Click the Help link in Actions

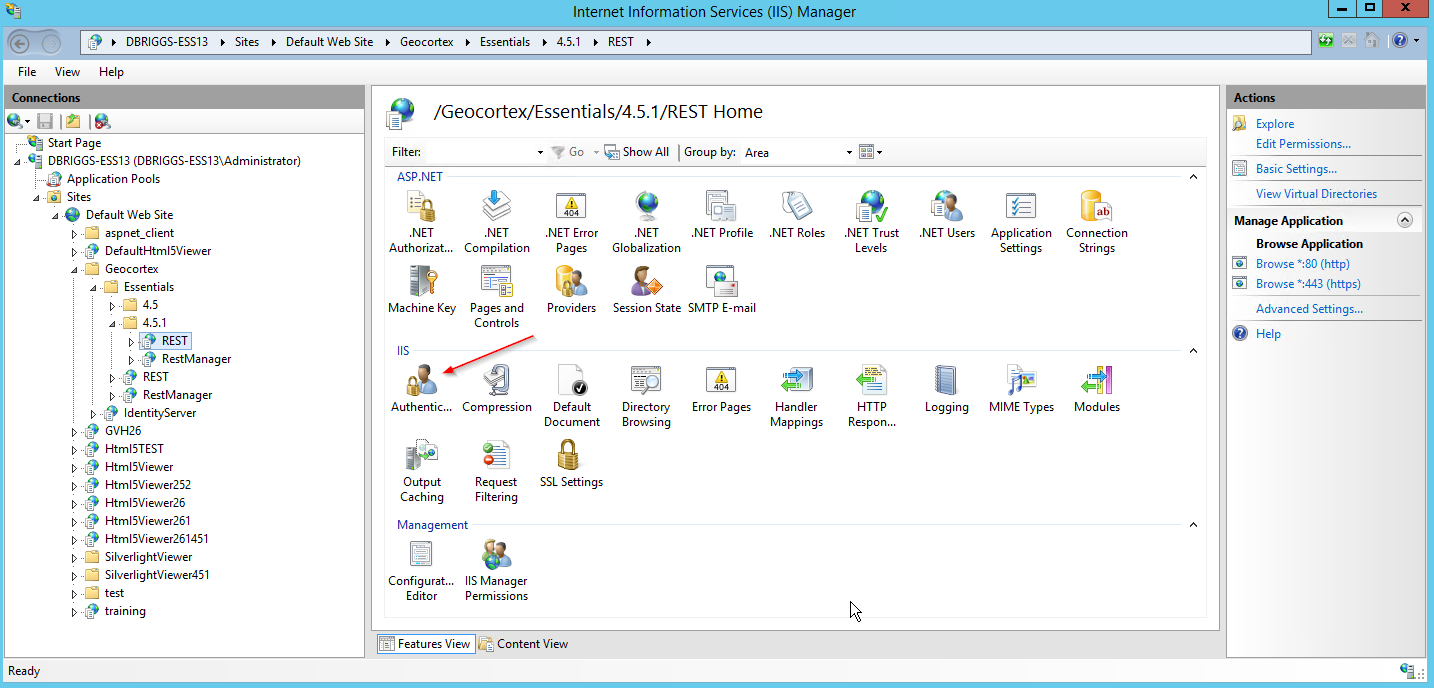(1268, 334)
